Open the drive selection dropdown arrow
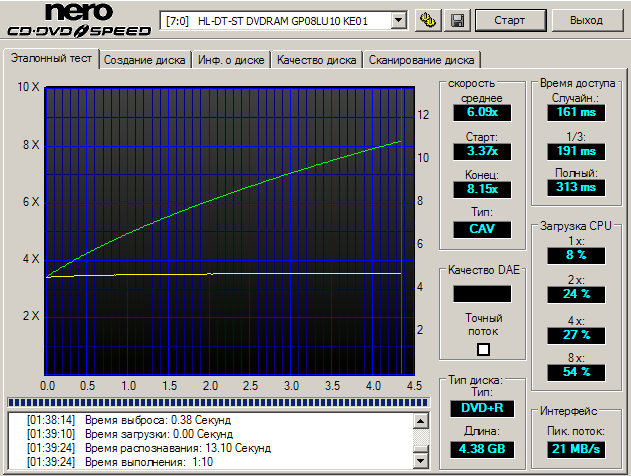 pyautogui.click(x=398, y=20)
